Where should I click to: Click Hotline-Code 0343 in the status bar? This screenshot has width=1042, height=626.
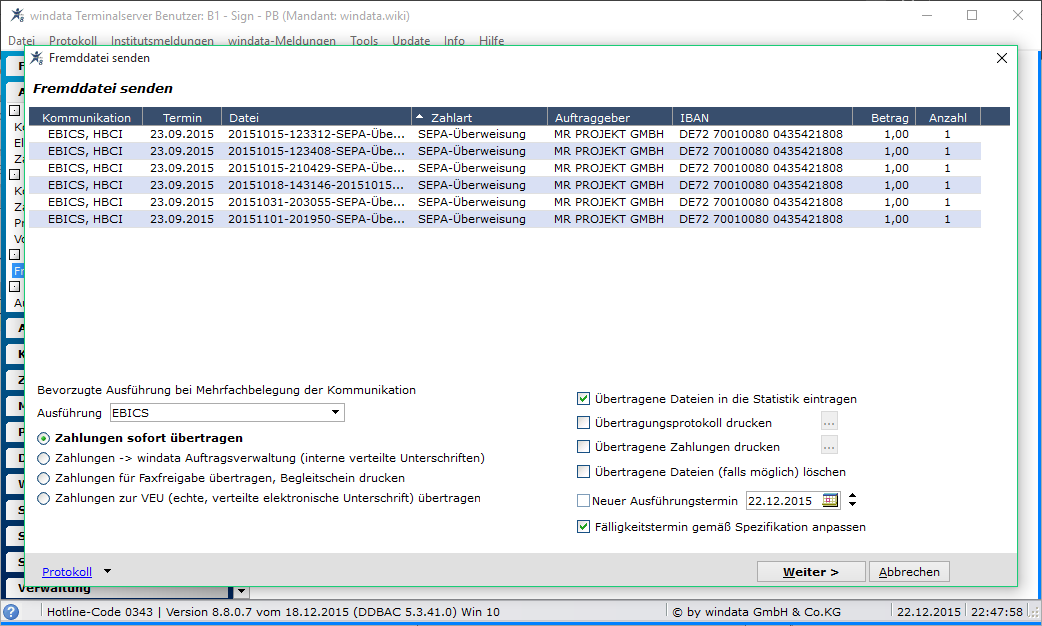coord(100,612)
